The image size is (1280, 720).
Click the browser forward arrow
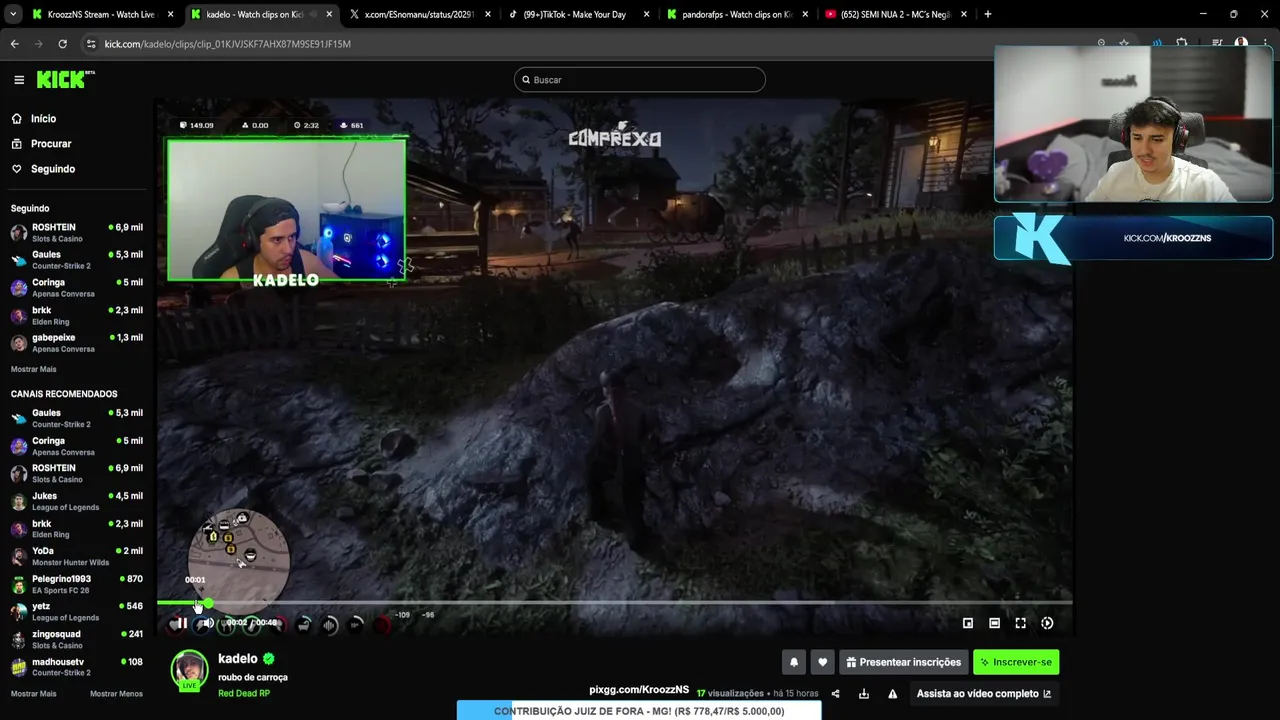pos(38,44)
